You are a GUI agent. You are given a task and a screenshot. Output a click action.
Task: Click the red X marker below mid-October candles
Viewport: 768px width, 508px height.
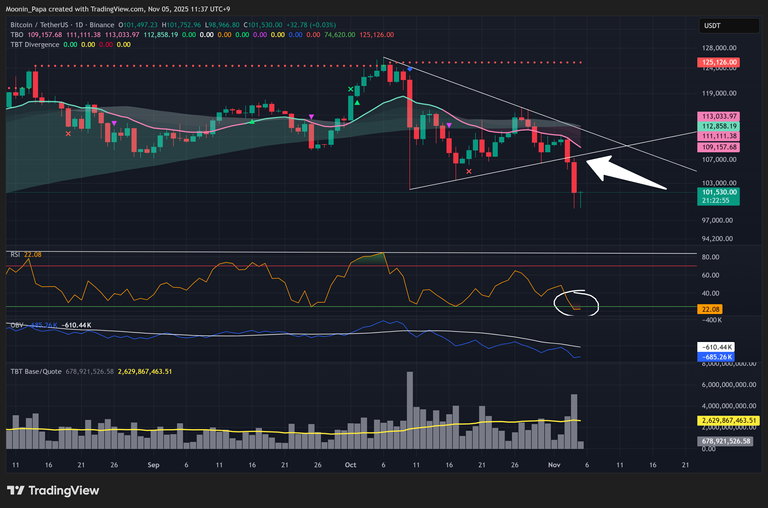click(x=470, y=172)
